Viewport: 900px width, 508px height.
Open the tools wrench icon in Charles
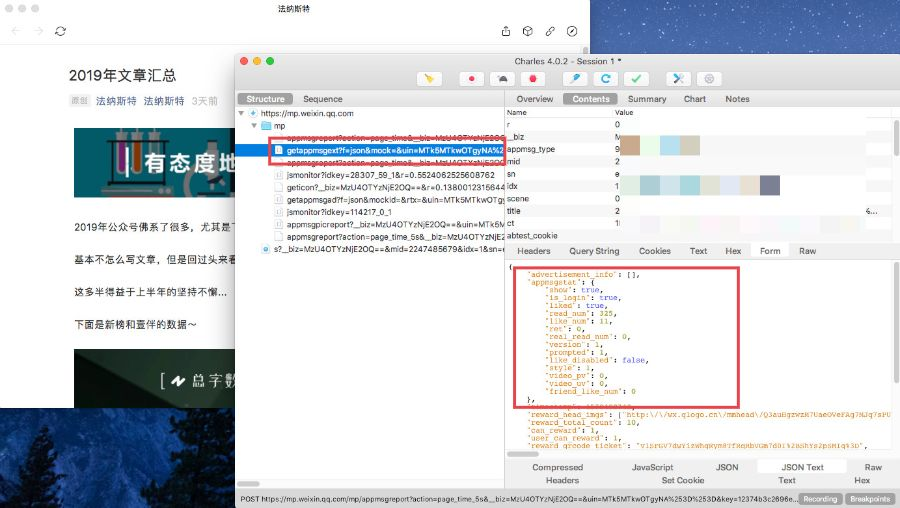[678, 79]
